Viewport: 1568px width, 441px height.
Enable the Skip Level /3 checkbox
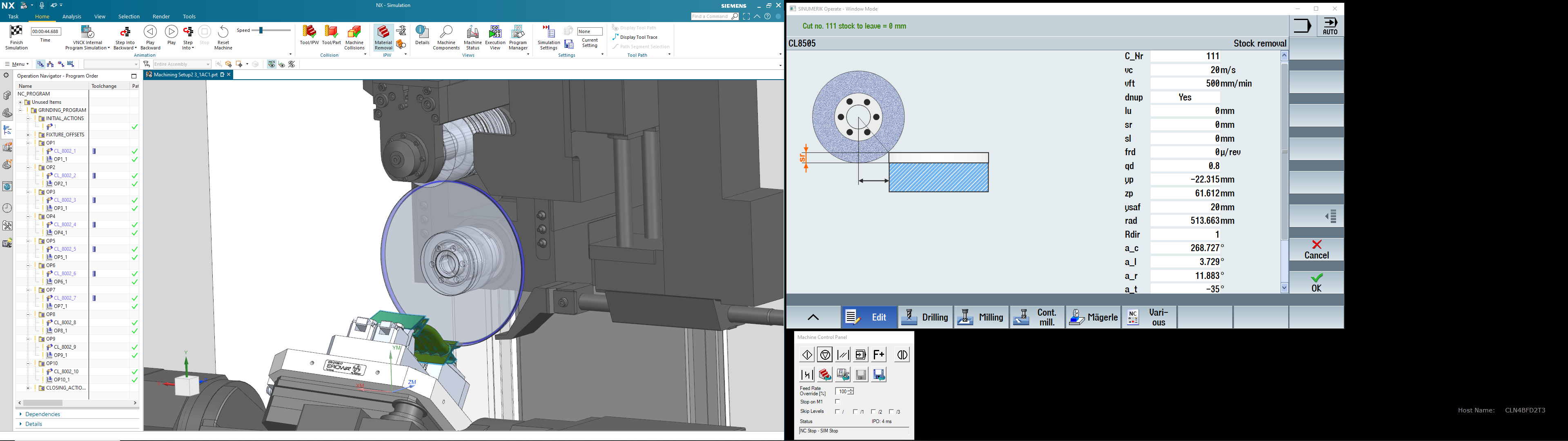892,412
